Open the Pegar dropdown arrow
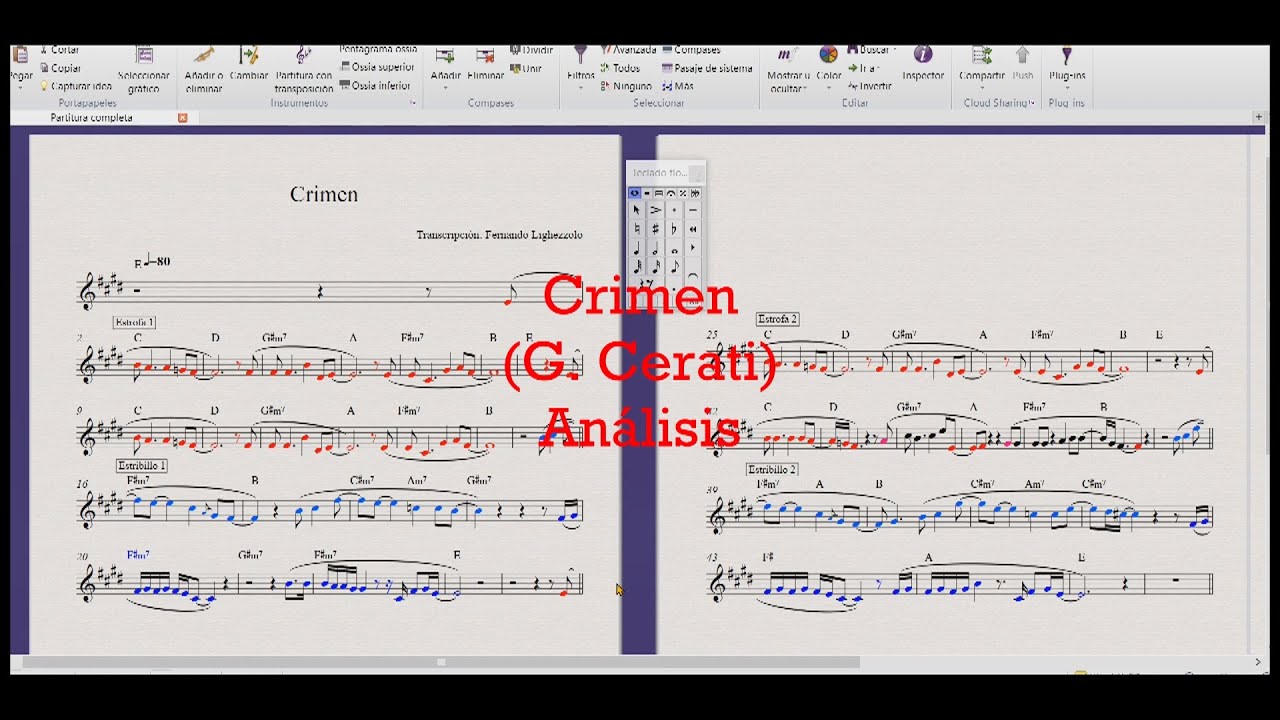The image size is (1280, 720). point(20,88)
